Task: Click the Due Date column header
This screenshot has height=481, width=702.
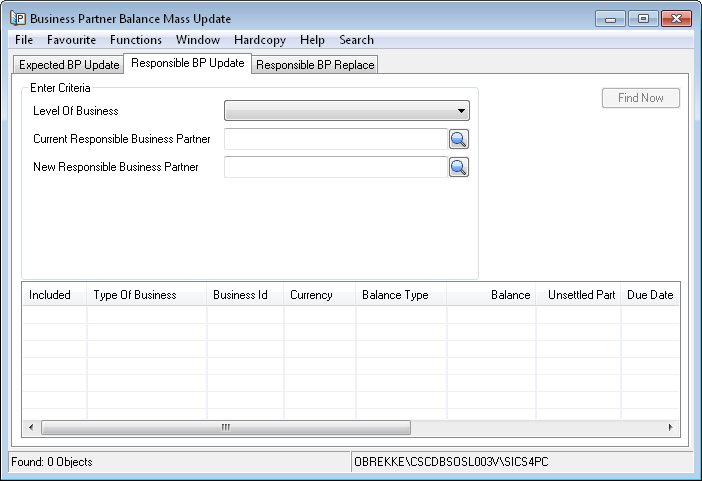Action: pyautogui.click(x=650, y=295)
